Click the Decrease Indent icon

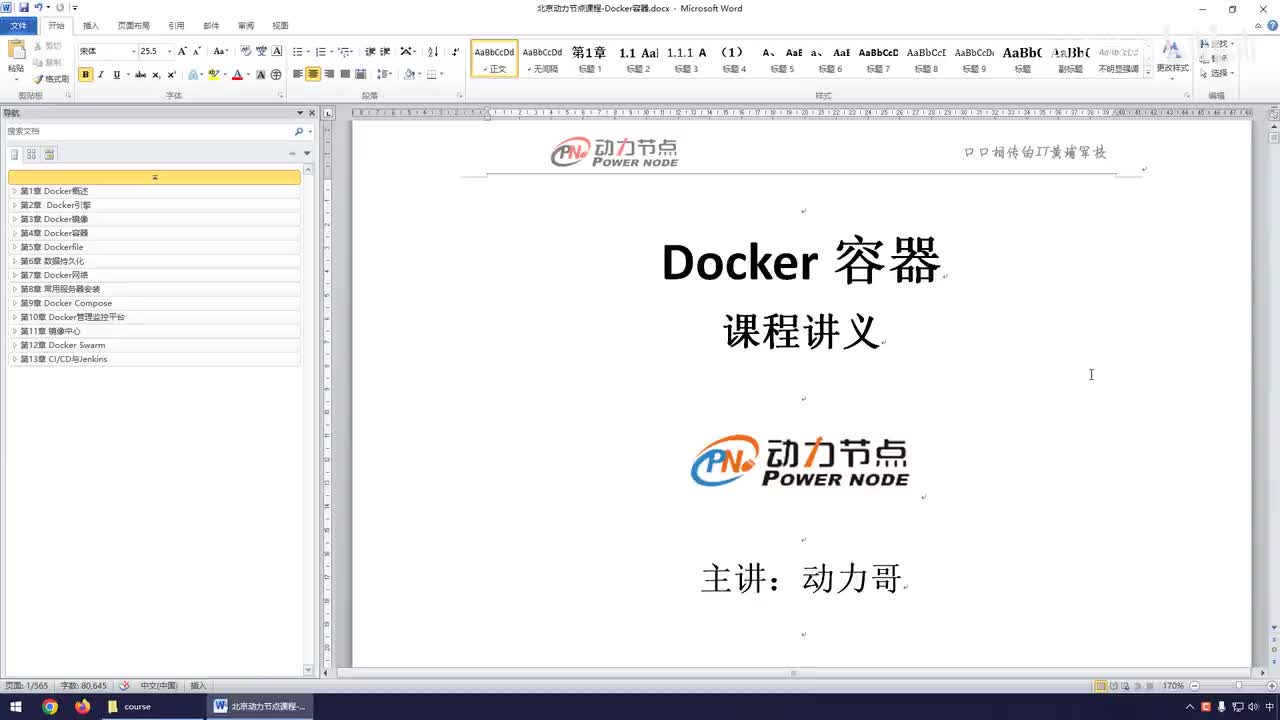(370, 51)
